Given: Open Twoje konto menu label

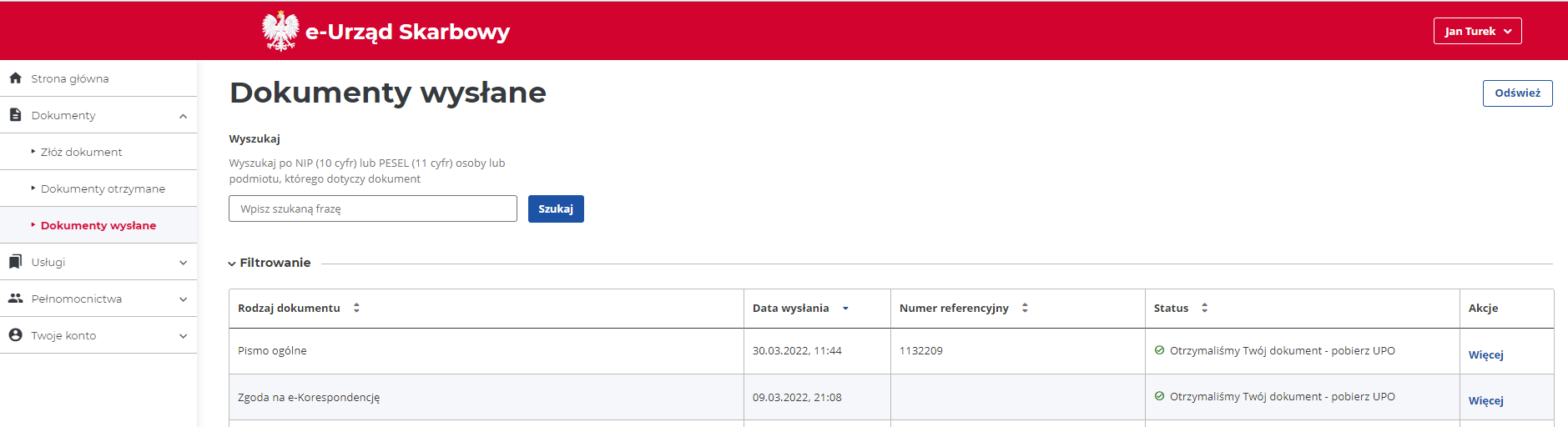Looking at the screenshot, I should coord(63,335).
